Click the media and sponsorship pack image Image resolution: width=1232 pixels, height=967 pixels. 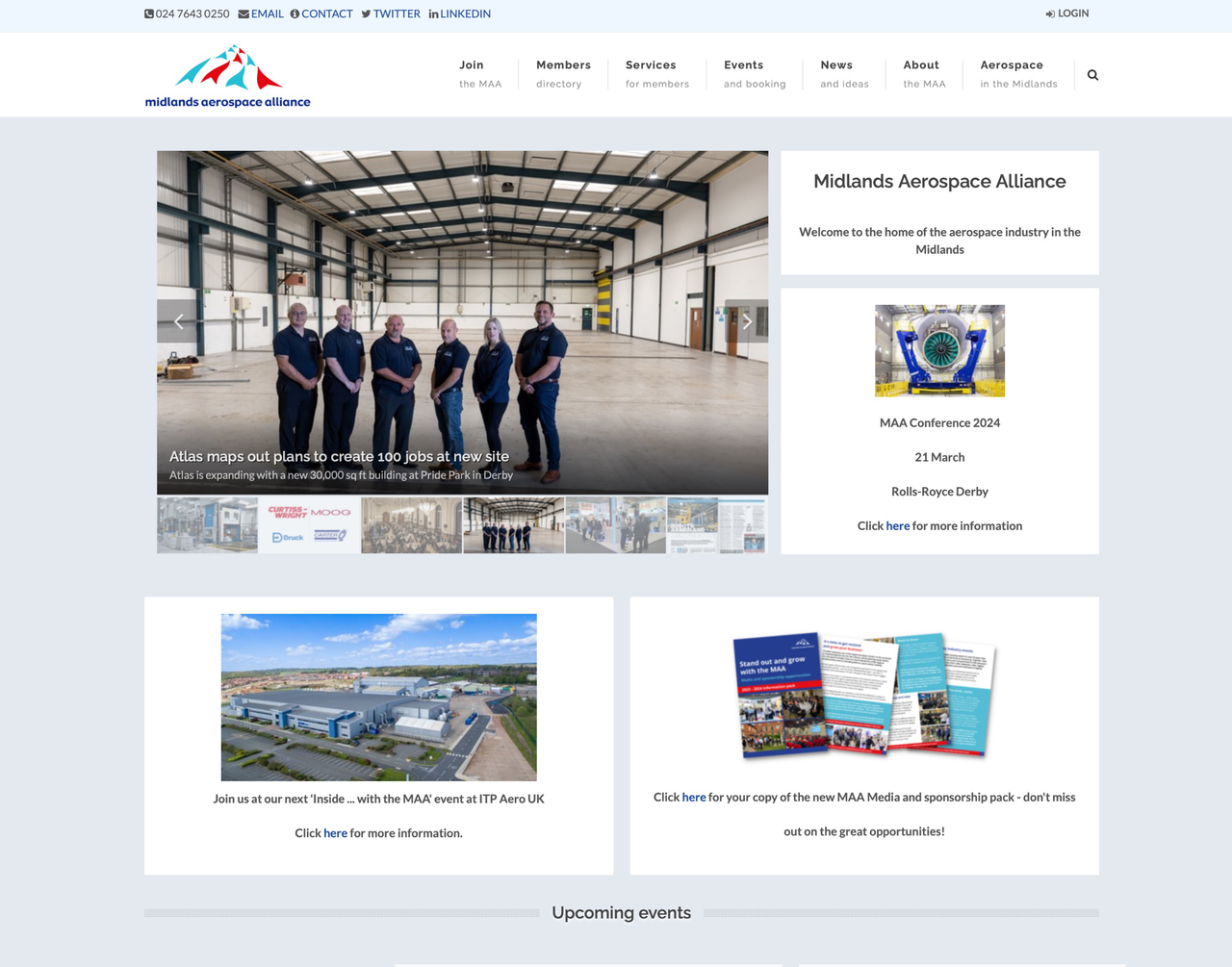864,696
